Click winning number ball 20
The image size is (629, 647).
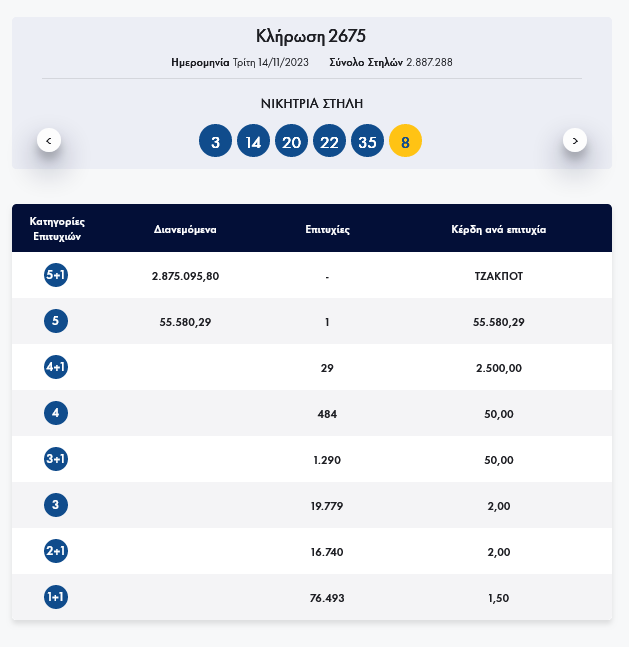coord(291,141)
